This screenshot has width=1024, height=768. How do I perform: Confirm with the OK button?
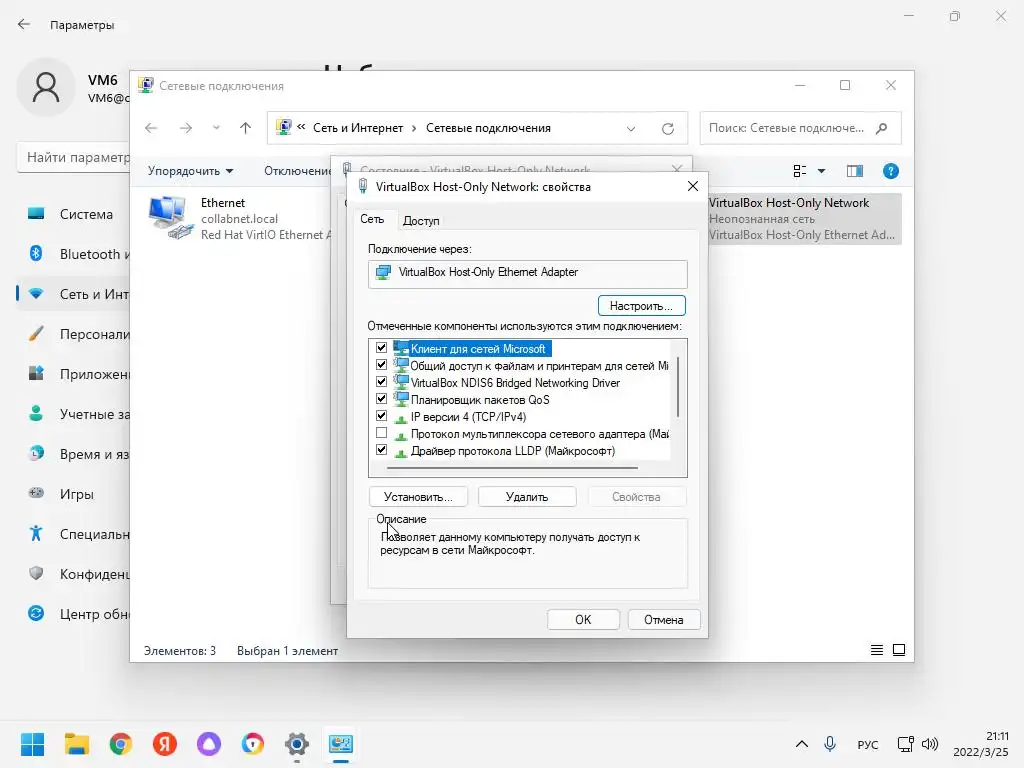coord(583,620)
